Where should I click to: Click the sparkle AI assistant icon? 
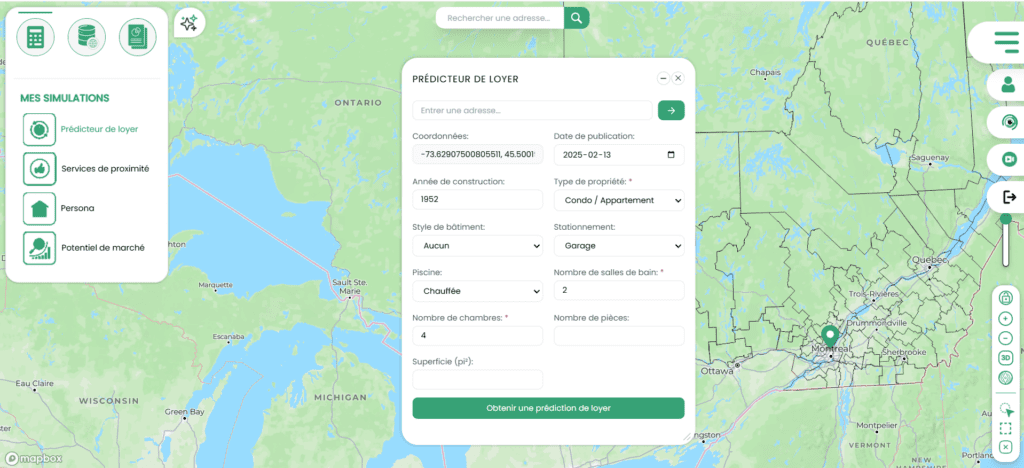point(188,24)
